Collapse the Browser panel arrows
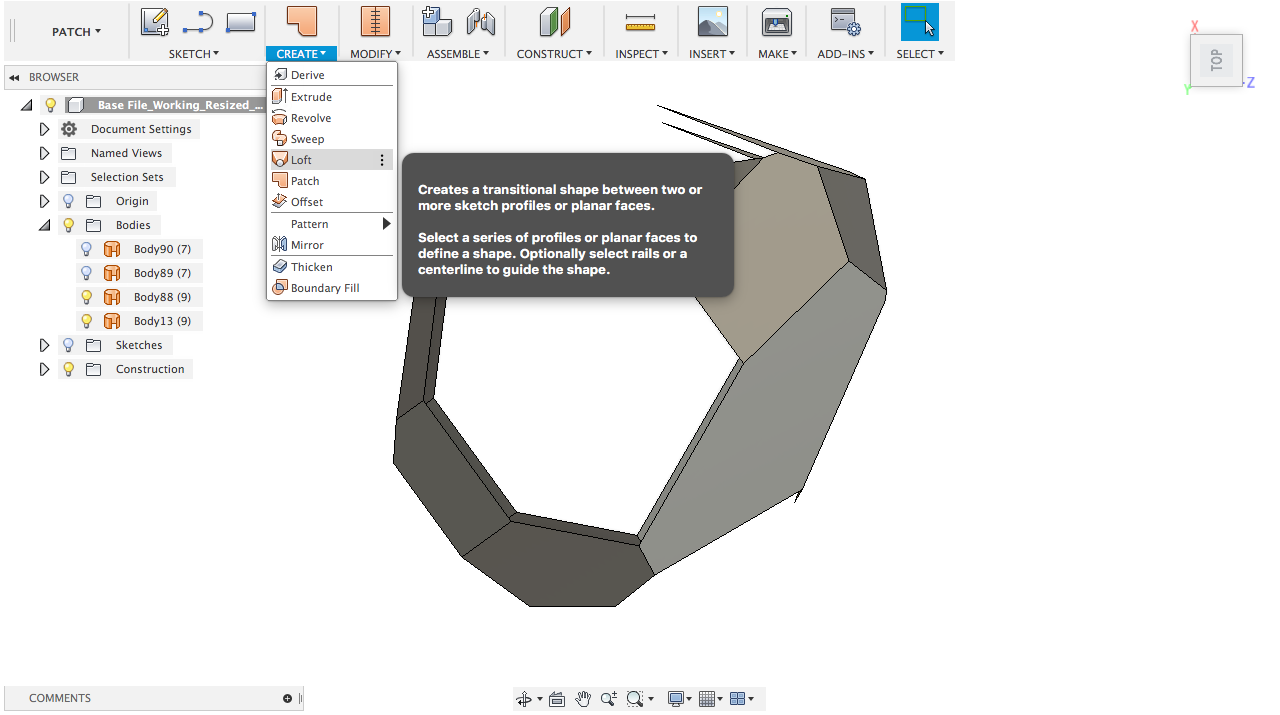The height and width of the screenshot is (715, 1280). [14, 77]
